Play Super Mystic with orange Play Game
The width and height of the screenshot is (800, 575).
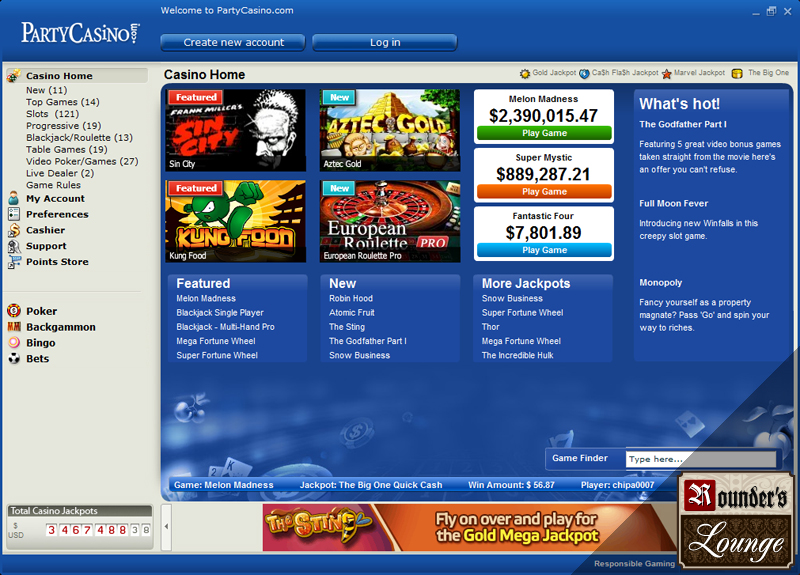(x=544, y=192)
